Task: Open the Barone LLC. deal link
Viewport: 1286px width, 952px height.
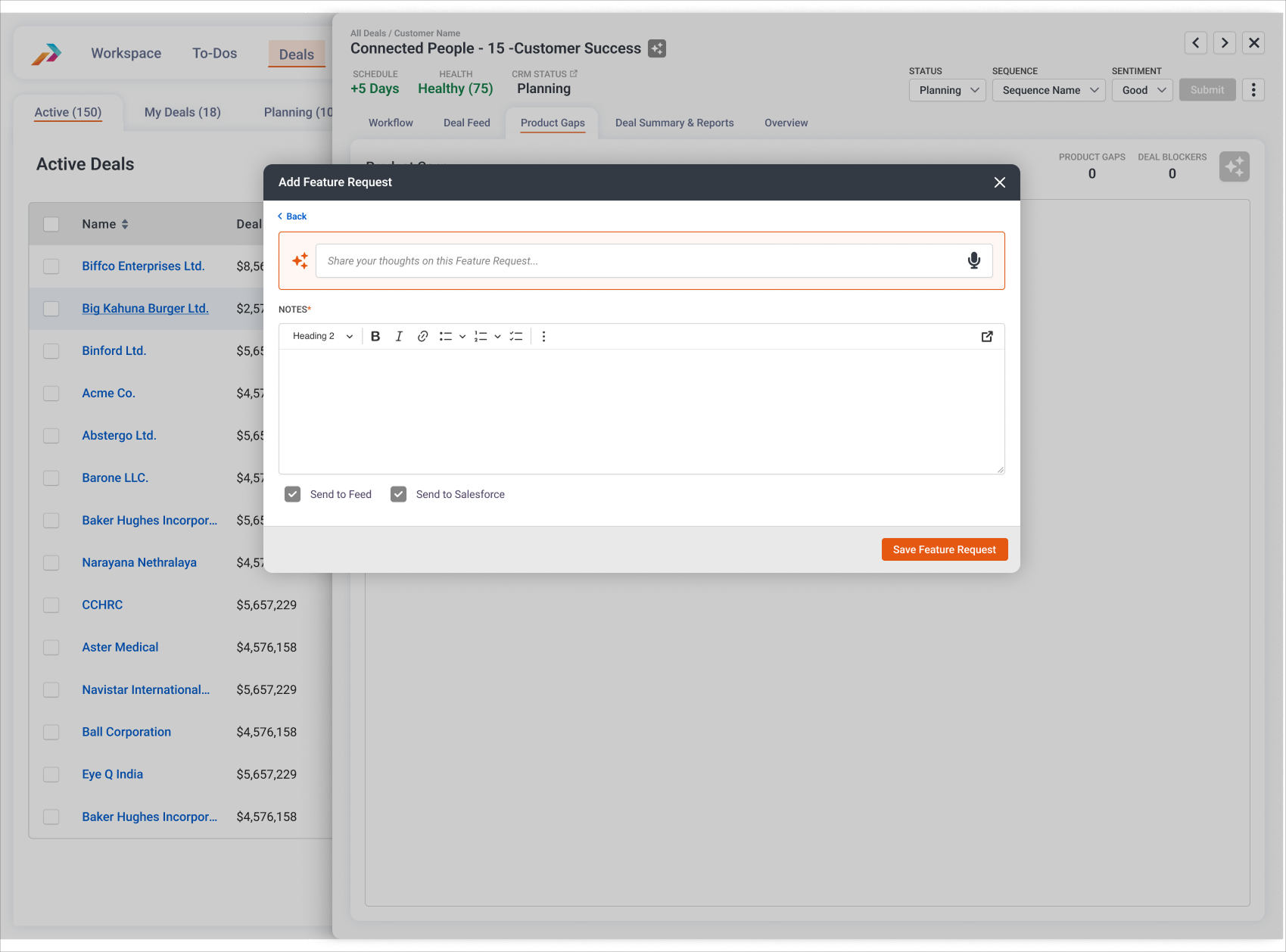Action: point(115,478)
